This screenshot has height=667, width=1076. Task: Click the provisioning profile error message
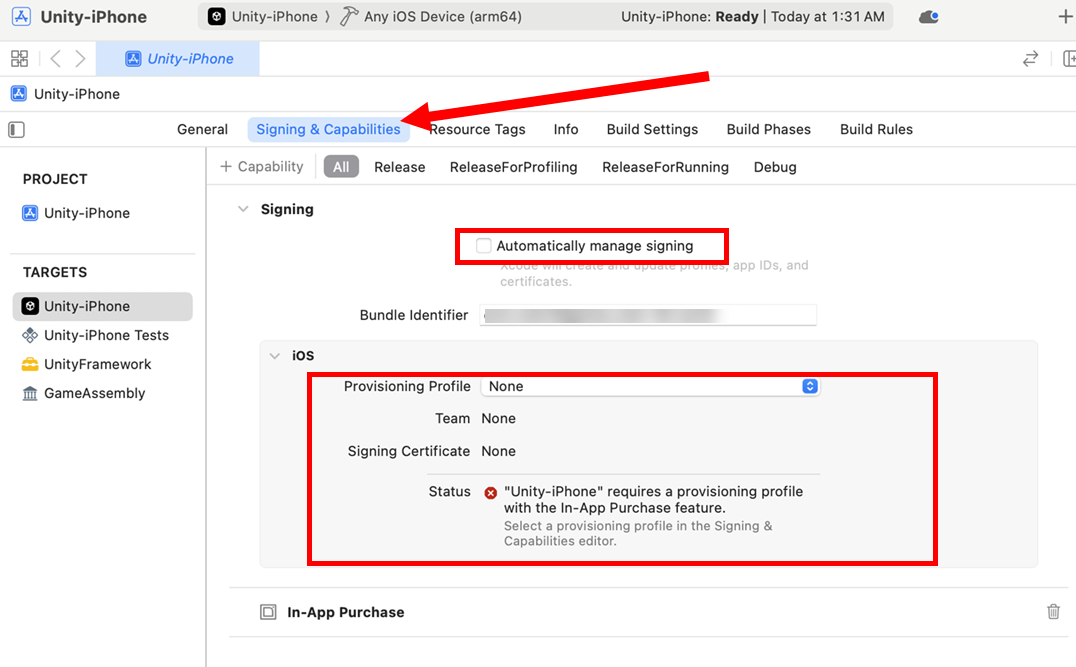(x=653, y=500)
